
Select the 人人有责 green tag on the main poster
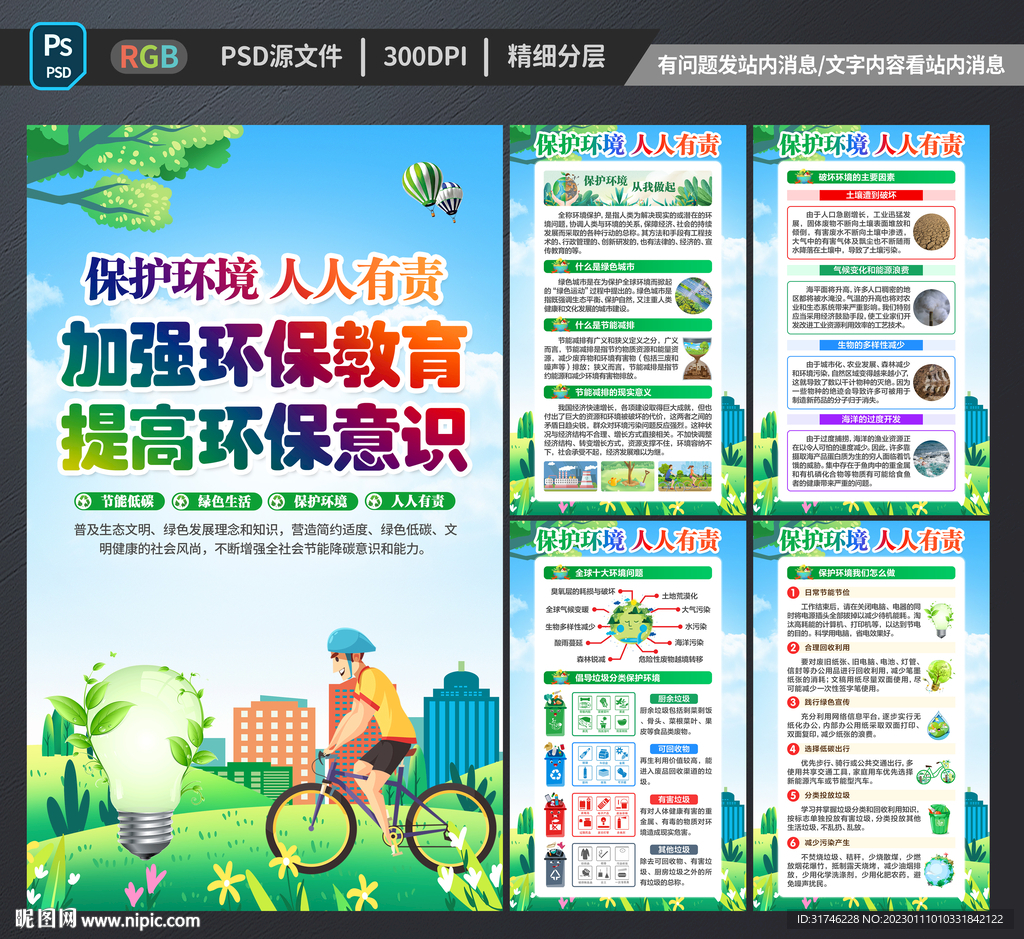pyautogui.click(x=410, y=501)
